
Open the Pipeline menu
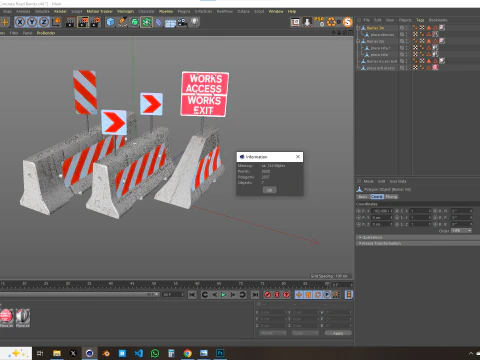point(166,11)
